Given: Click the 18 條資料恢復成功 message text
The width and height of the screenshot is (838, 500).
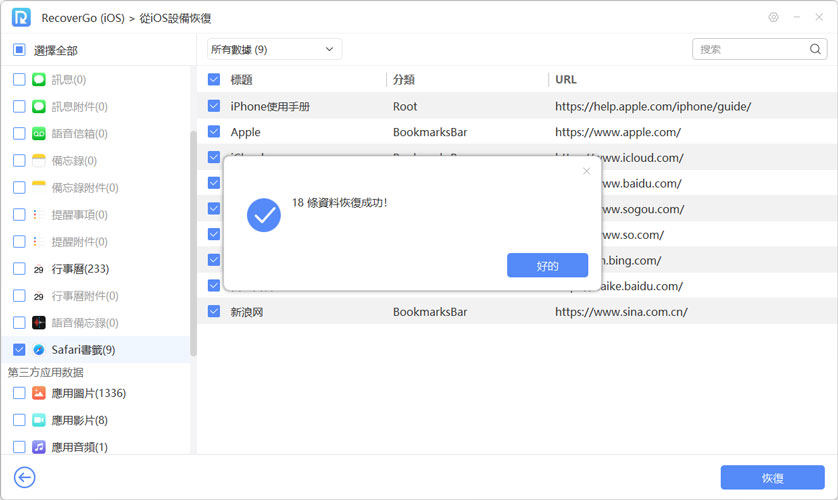Looking at the screenshot, I should (x=339, y=202).
